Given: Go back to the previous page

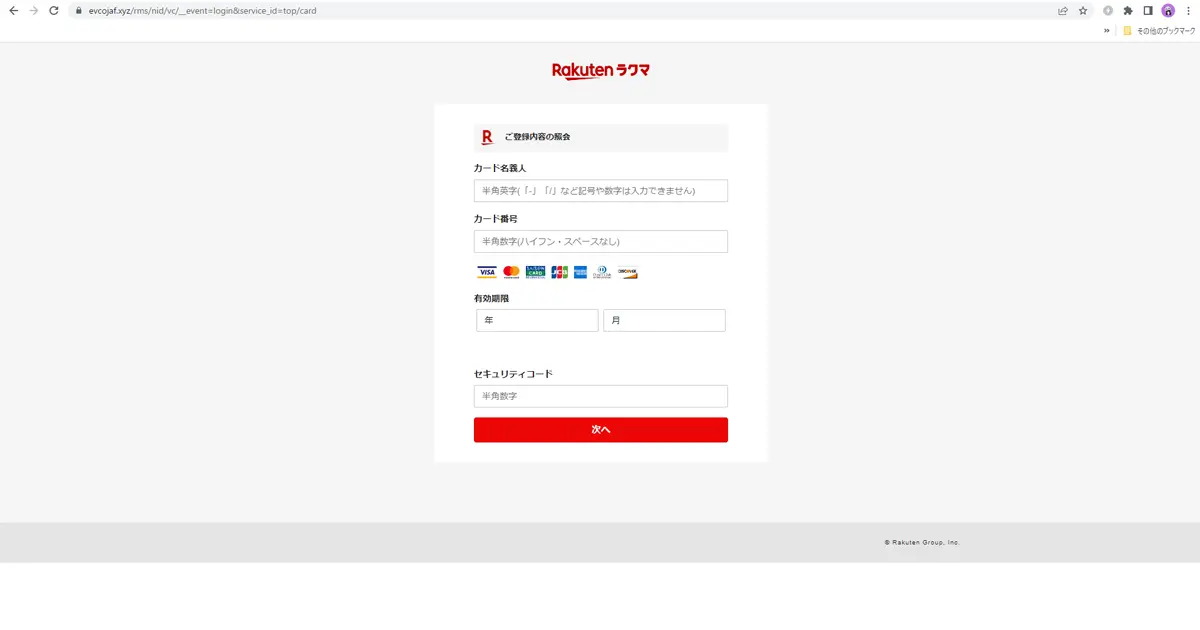Looking at the screenshot, I should (13, 11).
